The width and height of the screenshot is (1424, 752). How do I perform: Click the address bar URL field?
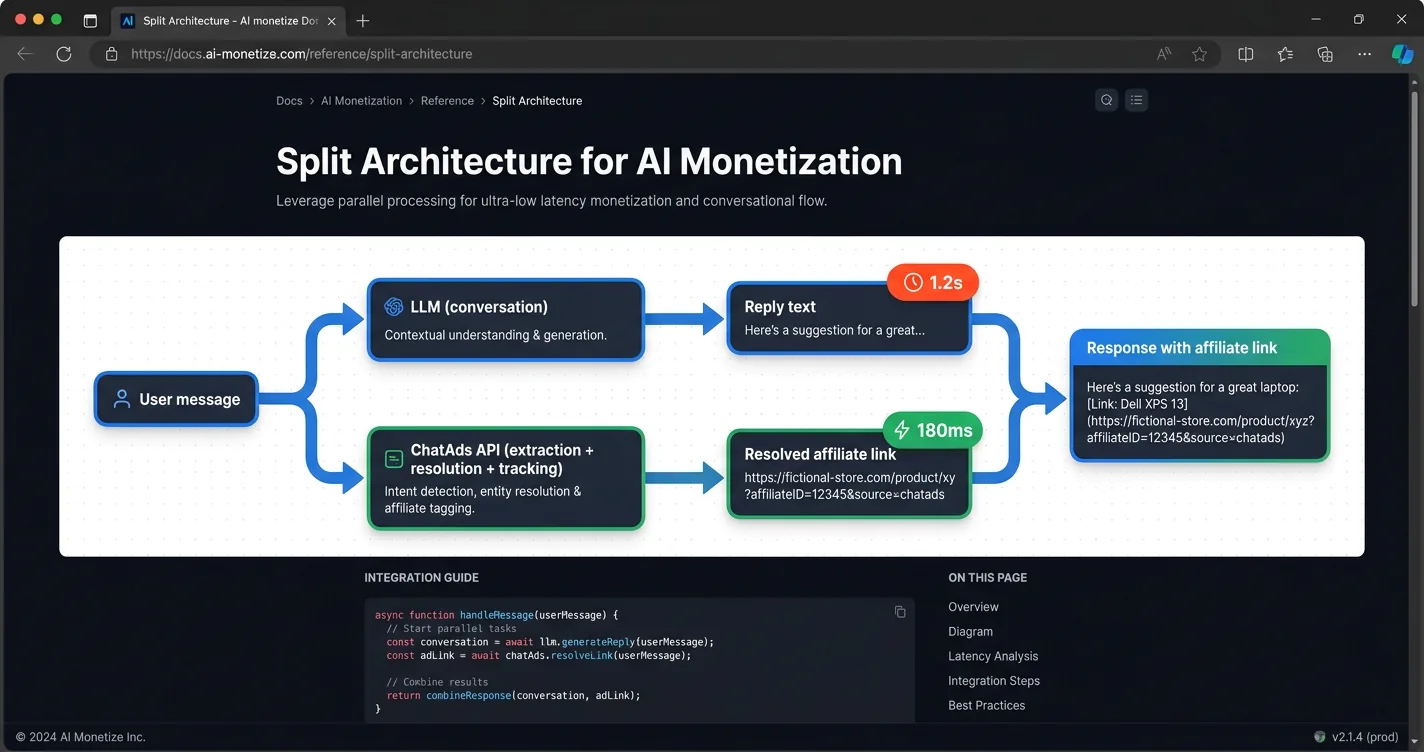(x=655, y=54)
